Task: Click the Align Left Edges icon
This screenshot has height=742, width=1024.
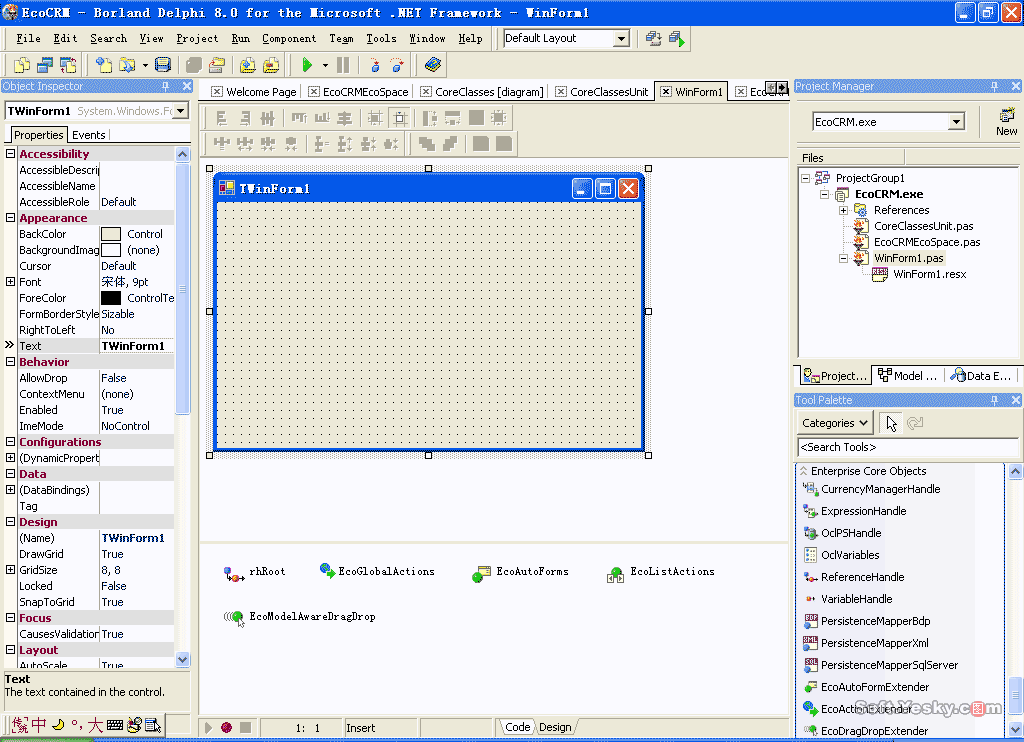Action: coord(221,118)
